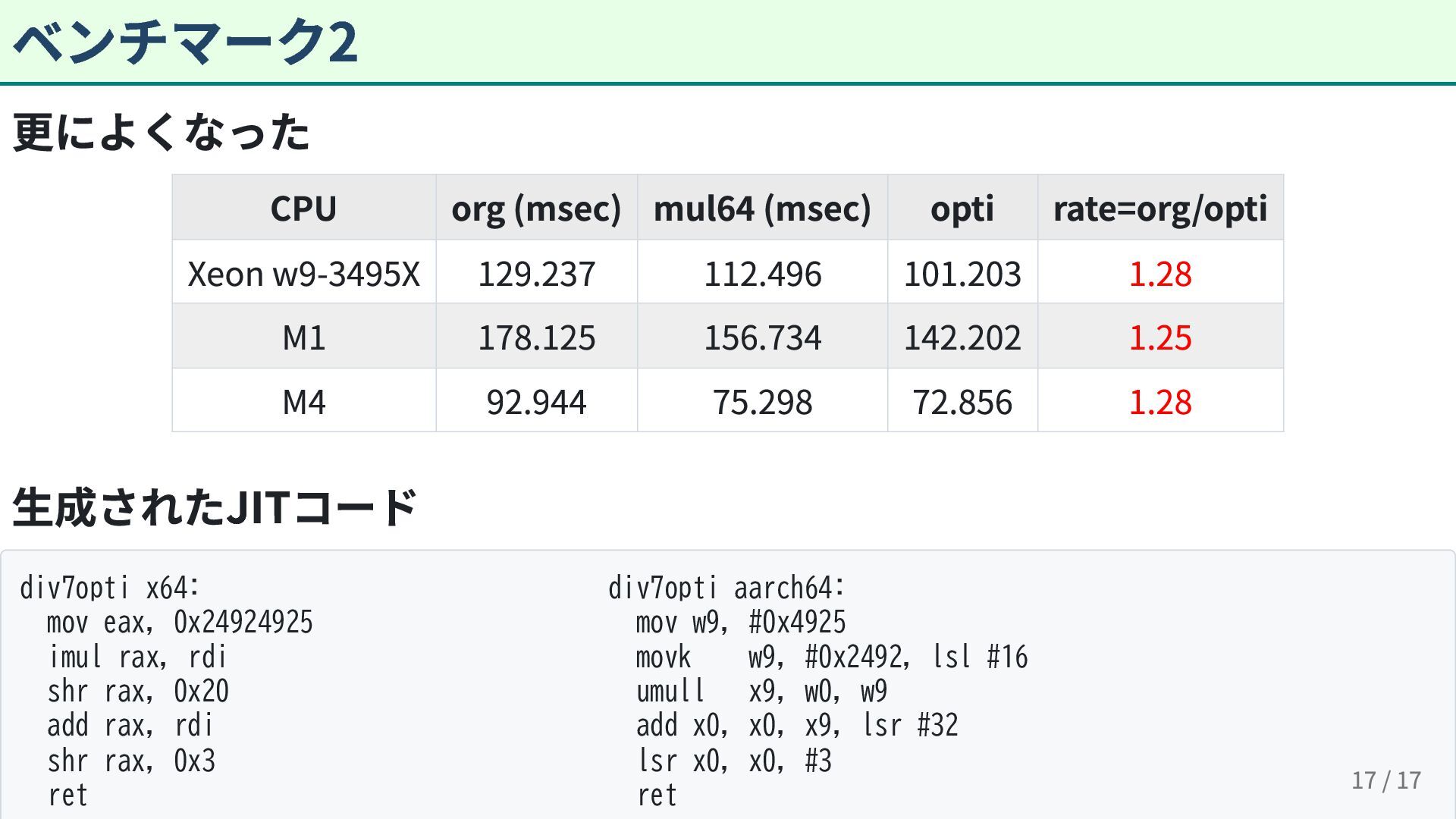Click the red 1.28 in Xeon row
The image size is (1456, 819).
pos(1160,273)
